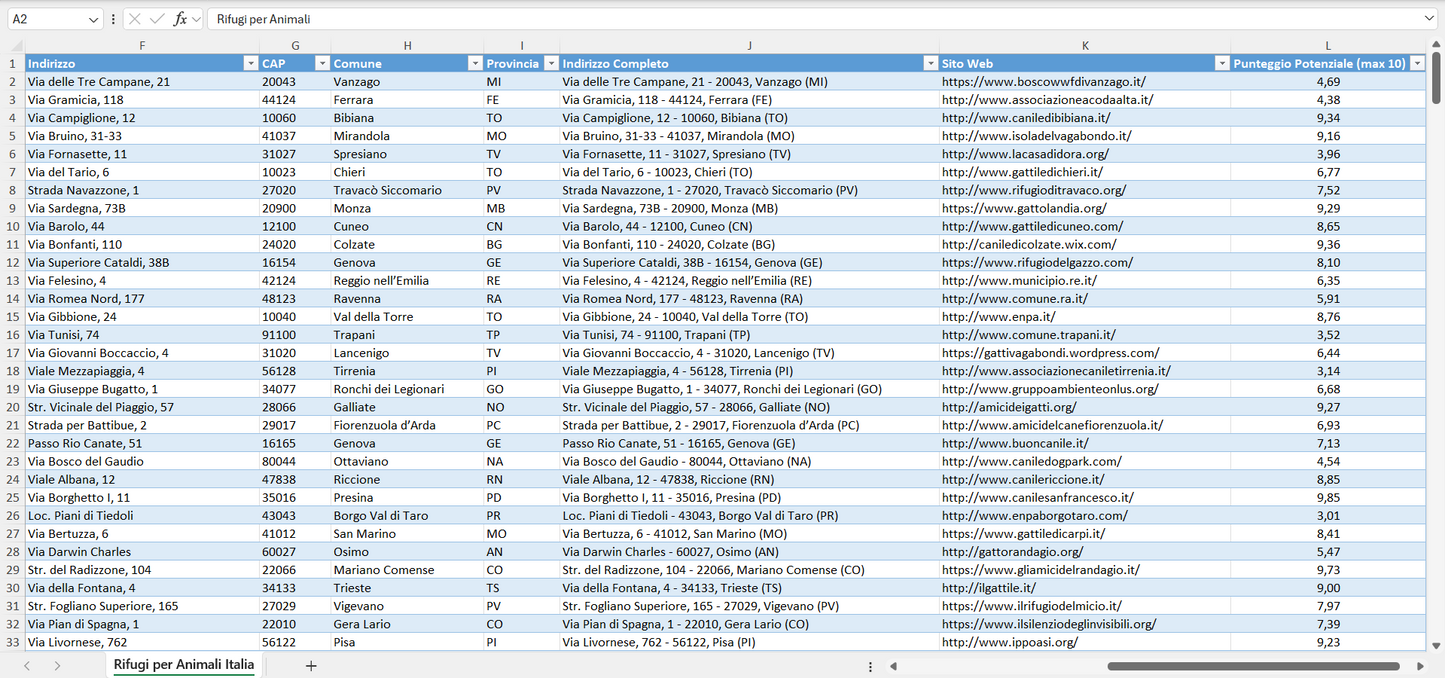Open the Sito Web column filter dropdown
Image resolution: width=1445 pixels, height=678 pixels.
point(1222,62)
